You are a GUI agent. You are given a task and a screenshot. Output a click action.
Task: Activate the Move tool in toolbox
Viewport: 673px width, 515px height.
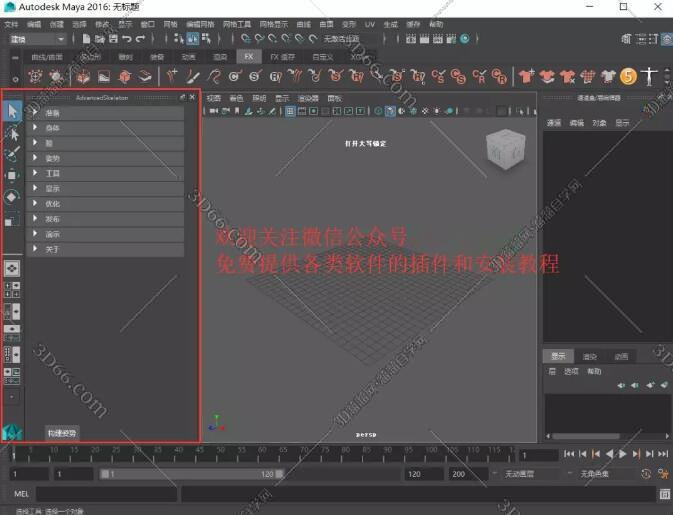12,175
